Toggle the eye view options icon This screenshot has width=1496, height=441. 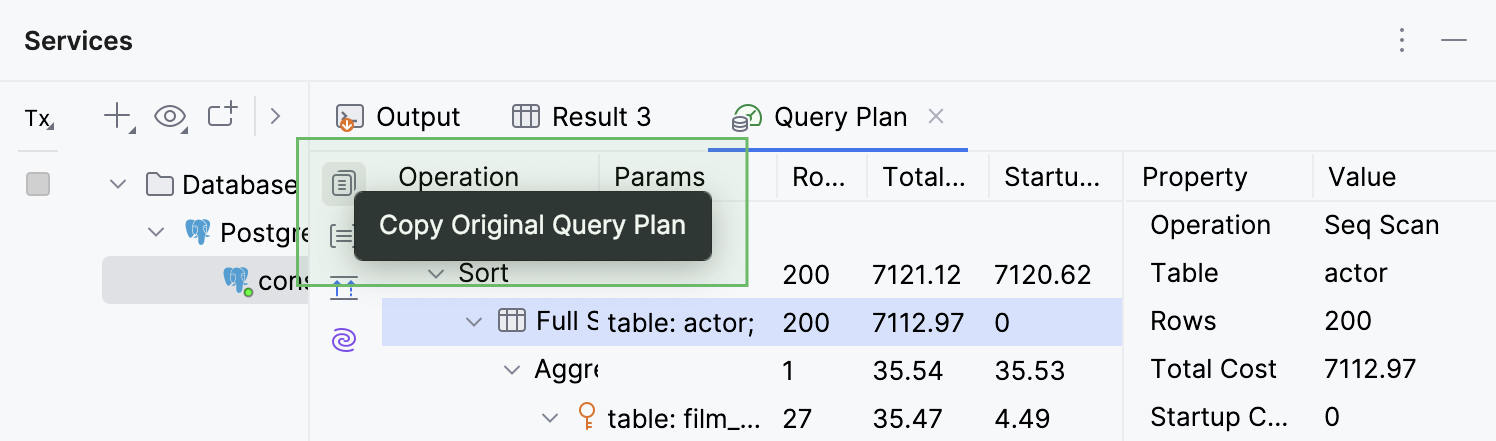click(x=171, y=117)
